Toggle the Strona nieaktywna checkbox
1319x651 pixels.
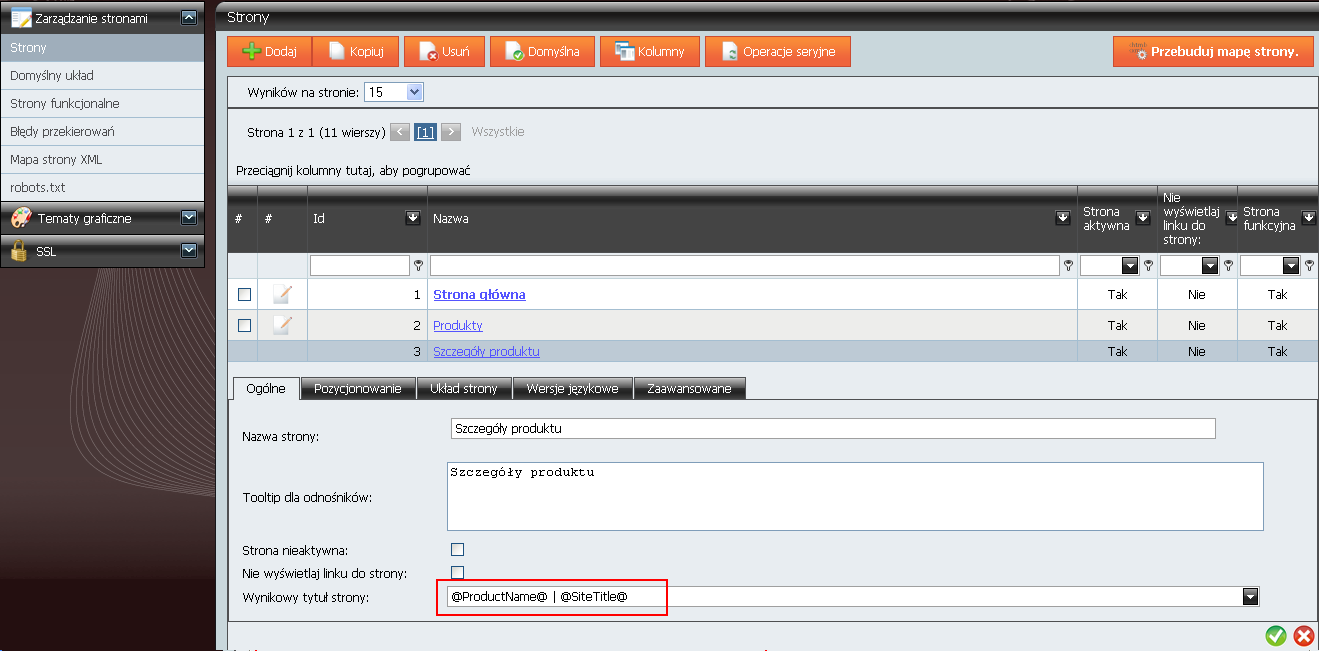point(458,549)
